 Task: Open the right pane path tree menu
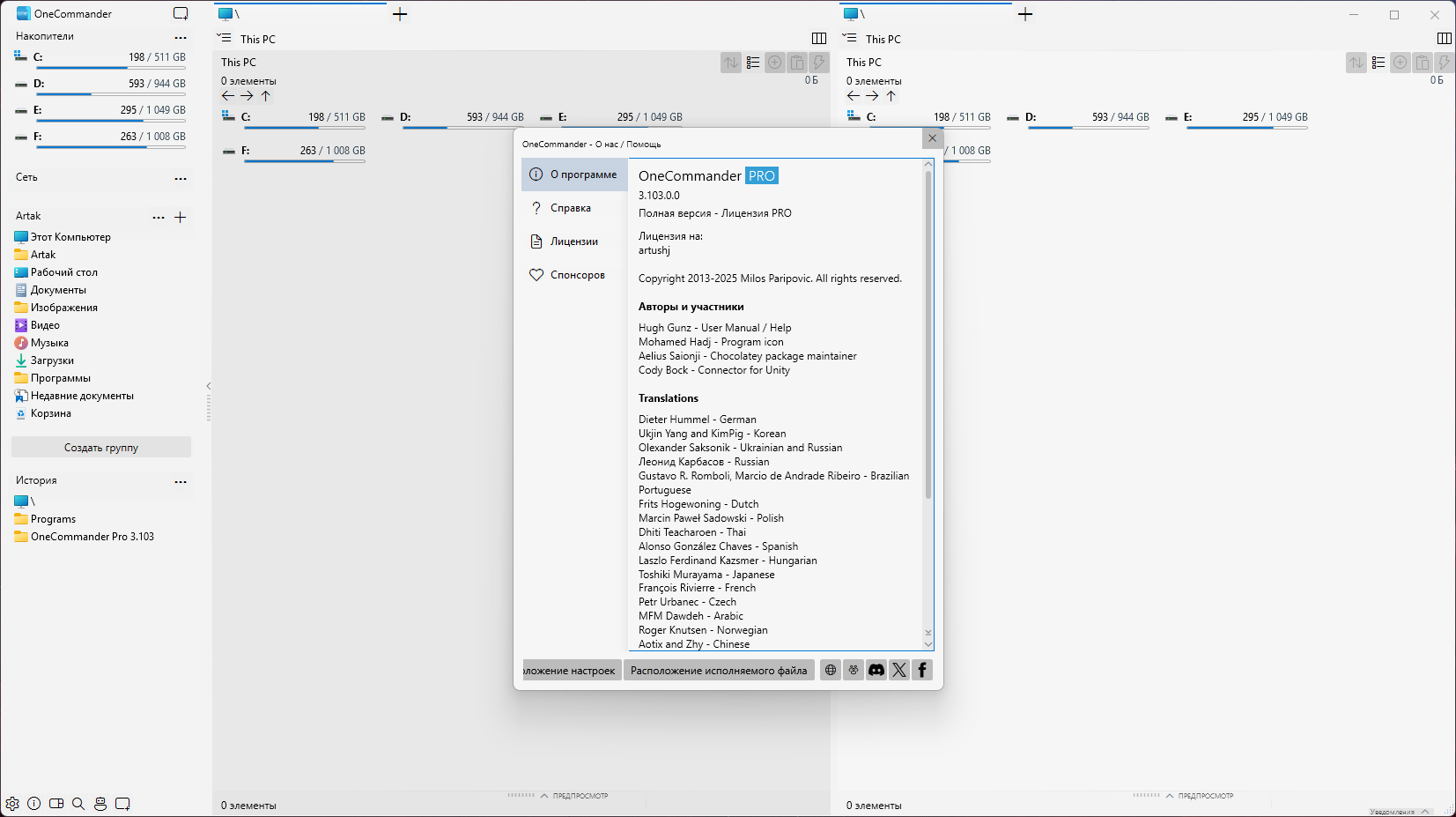point(850,38)
